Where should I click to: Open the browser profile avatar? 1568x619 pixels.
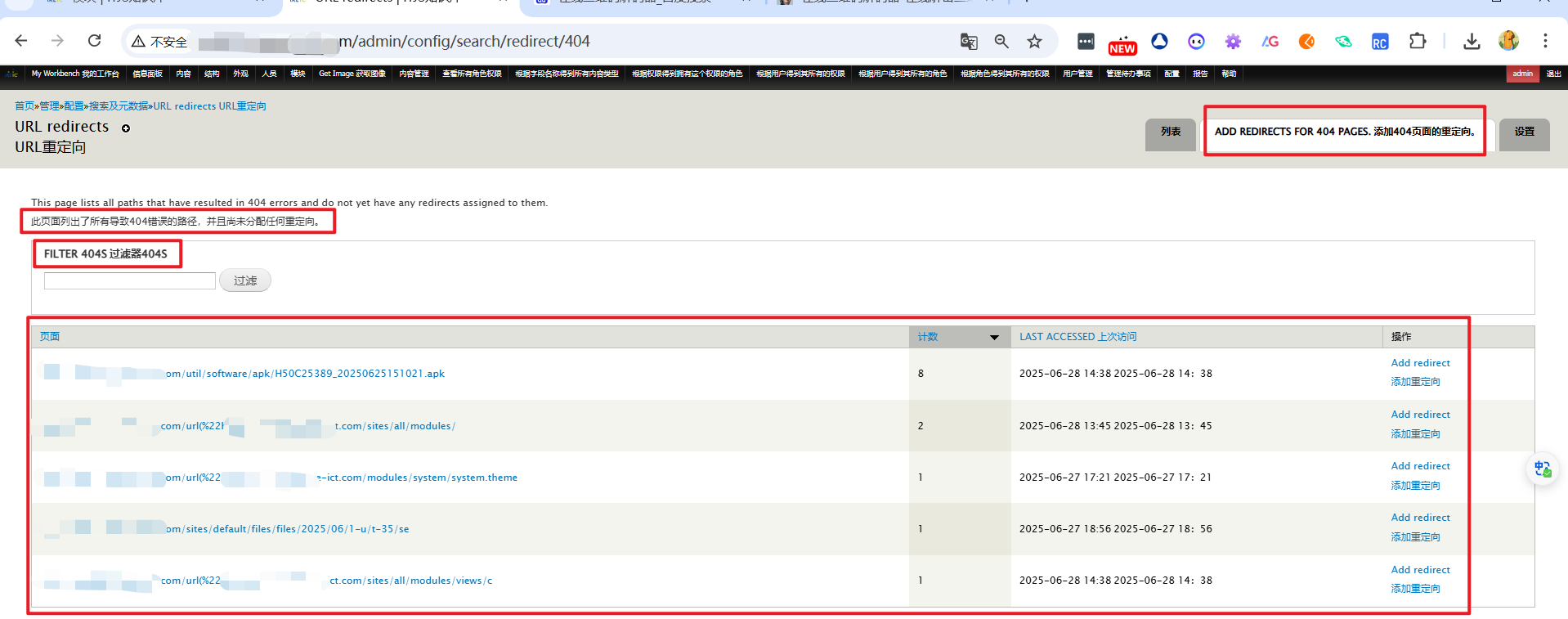[1508, 41]
